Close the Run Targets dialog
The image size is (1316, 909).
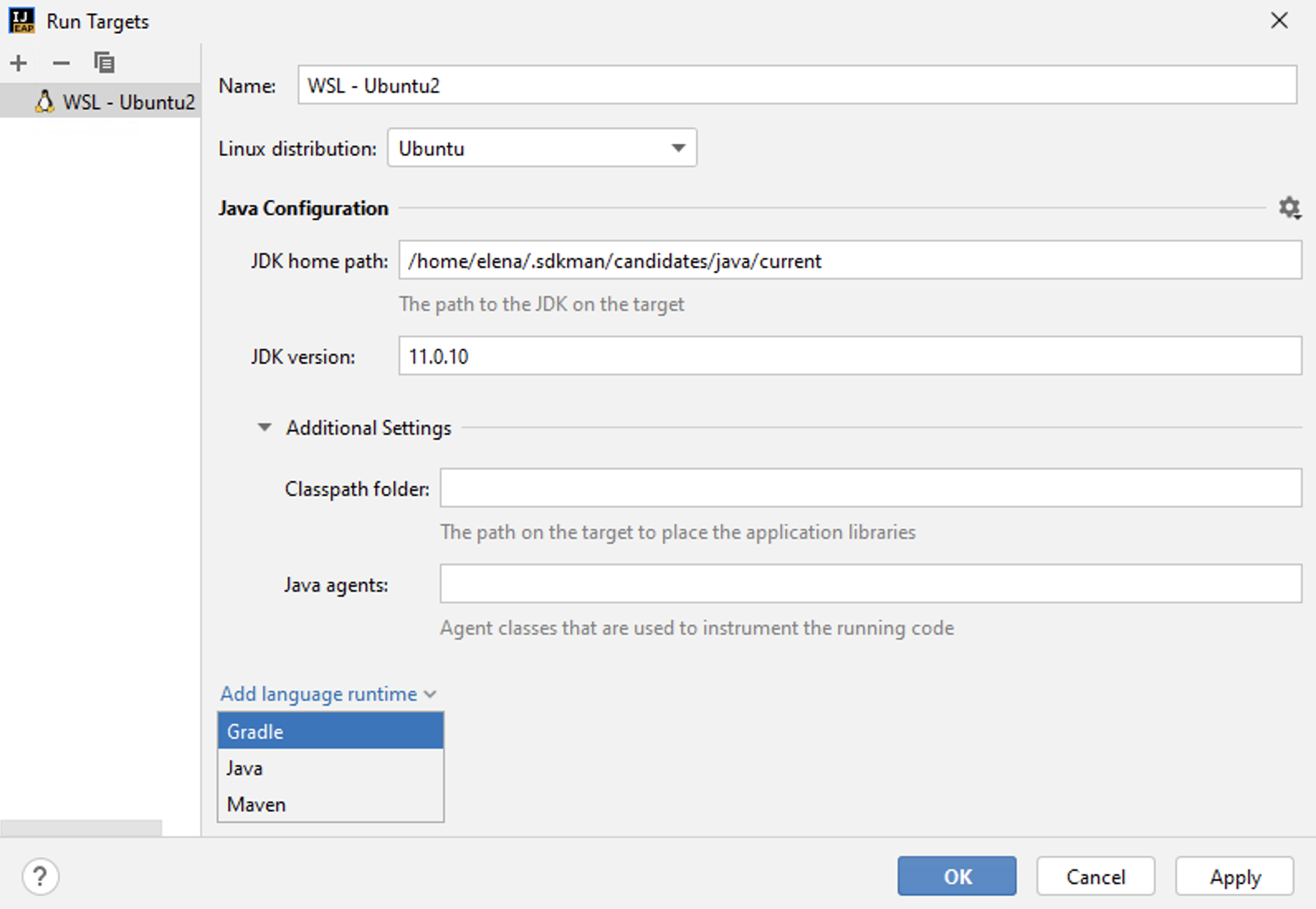click(1279, 21)
